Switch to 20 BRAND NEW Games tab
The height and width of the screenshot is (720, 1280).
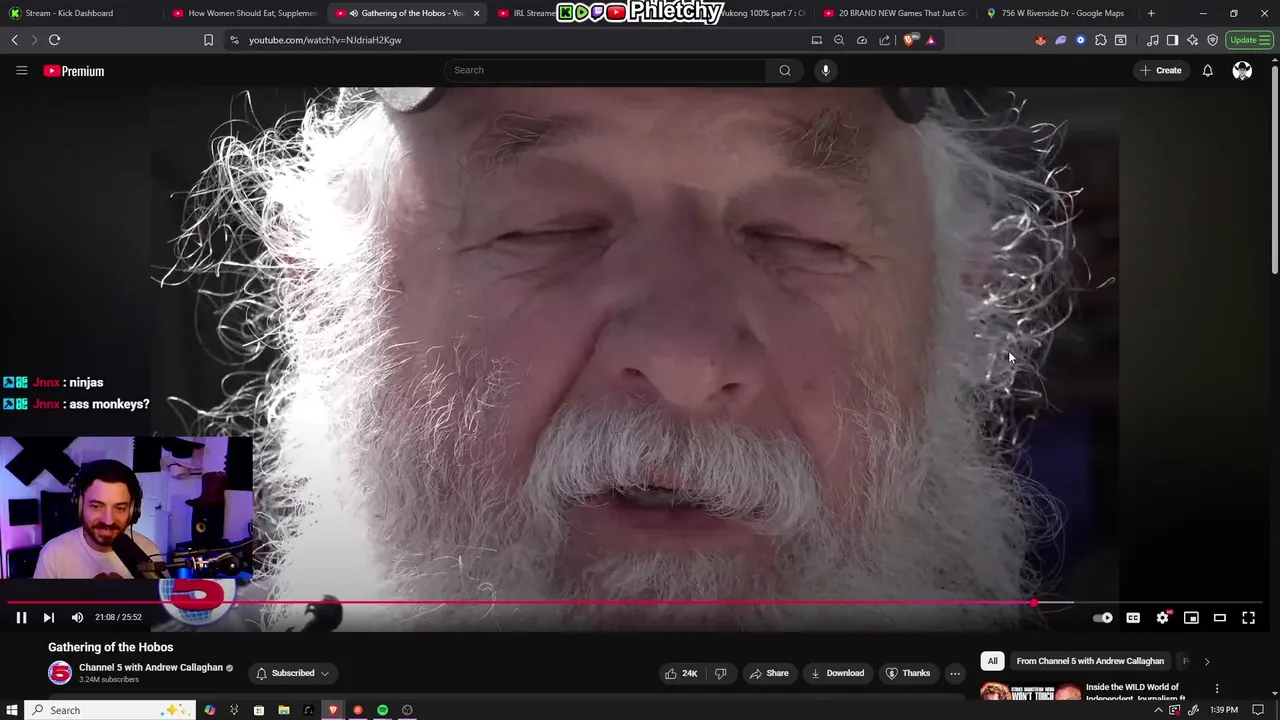896,13
